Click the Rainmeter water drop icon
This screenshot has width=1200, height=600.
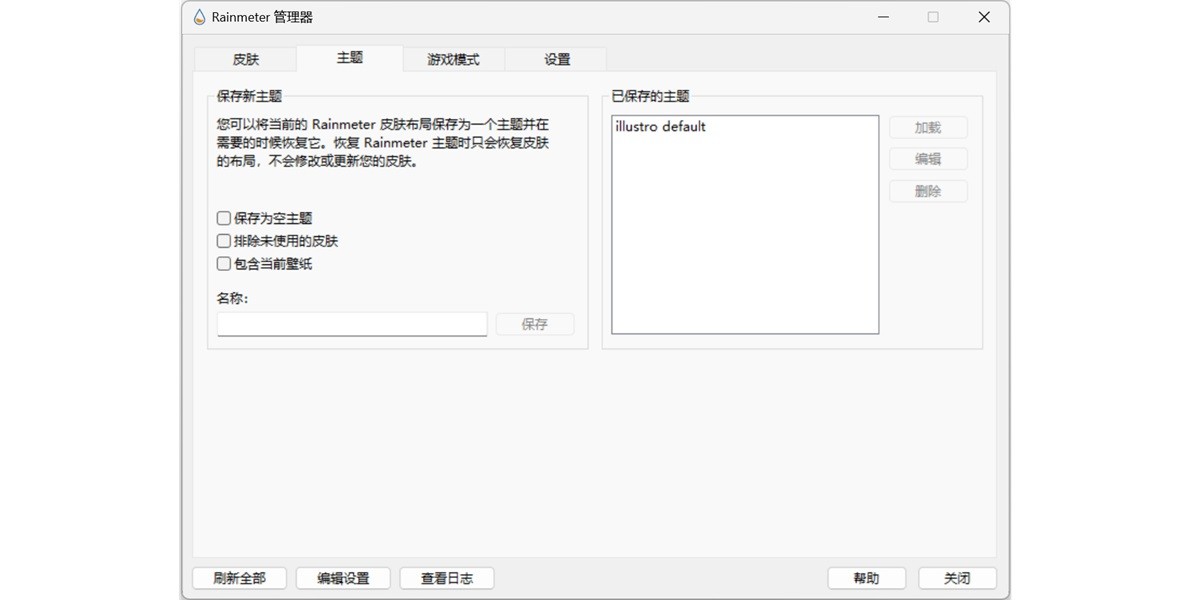tap(199, 17)
